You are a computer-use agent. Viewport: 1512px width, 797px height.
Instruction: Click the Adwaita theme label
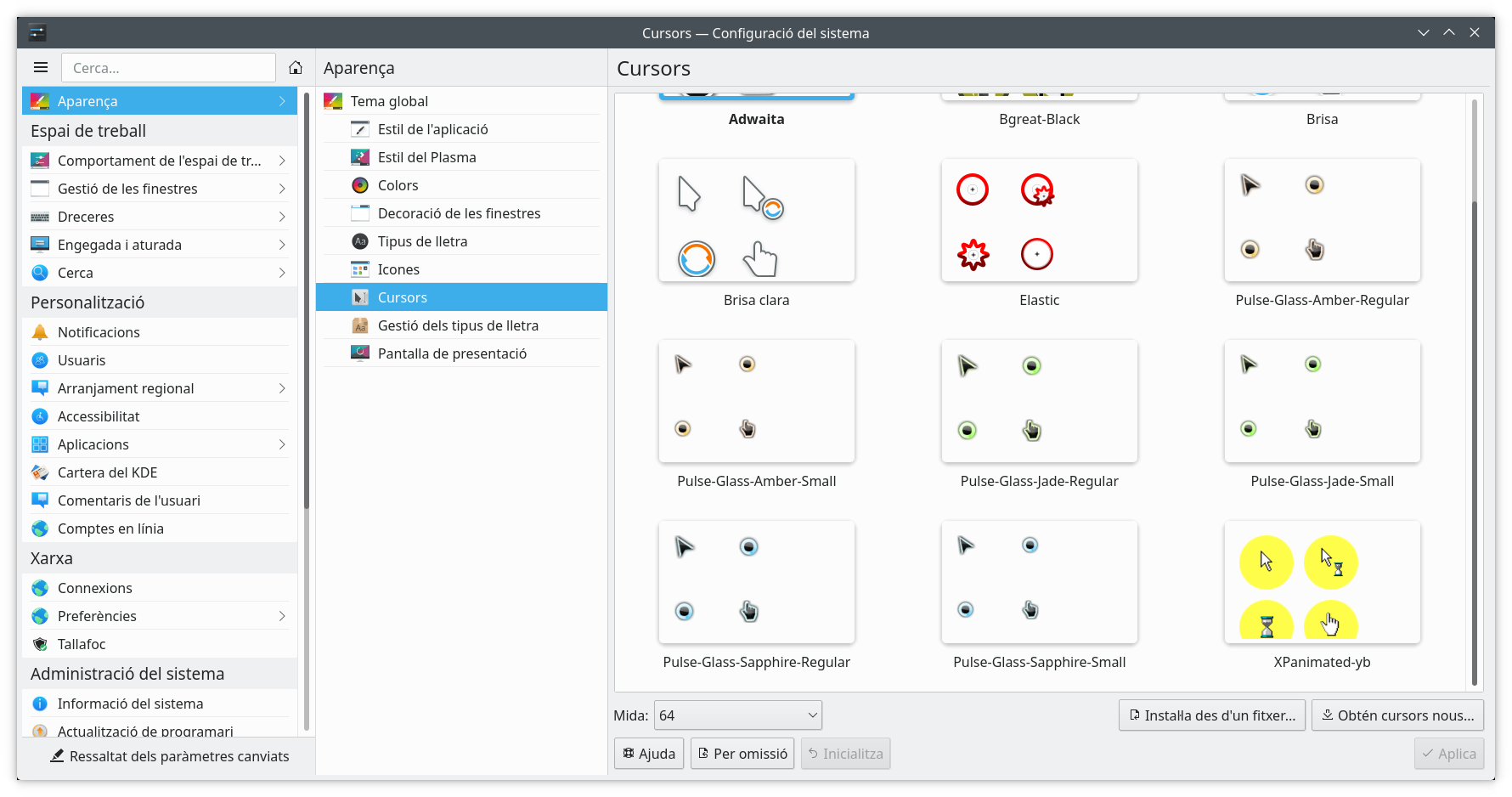tap(757, 119)
